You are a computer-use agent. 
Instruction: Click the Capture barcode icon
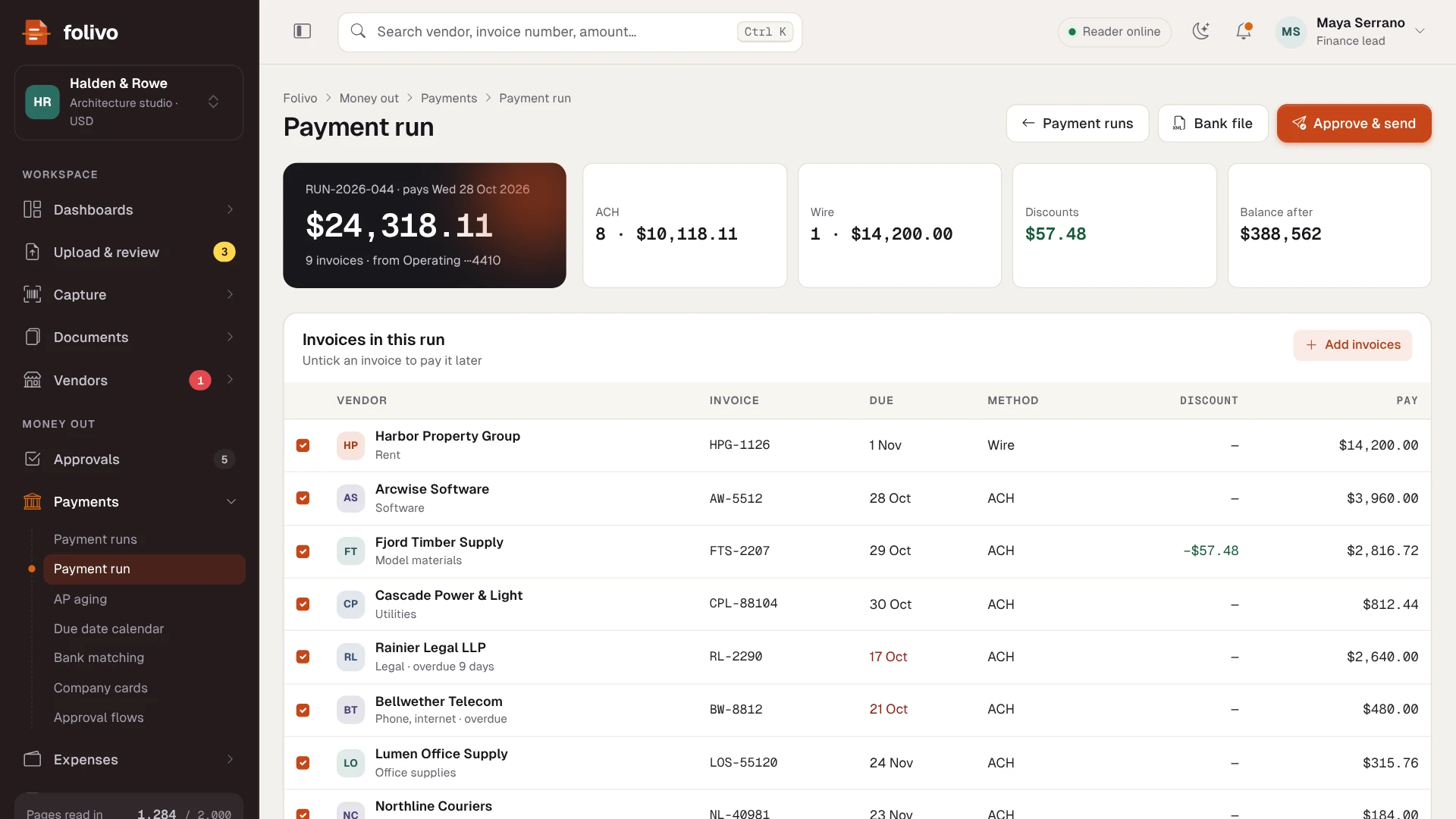(x=33, y=294)
